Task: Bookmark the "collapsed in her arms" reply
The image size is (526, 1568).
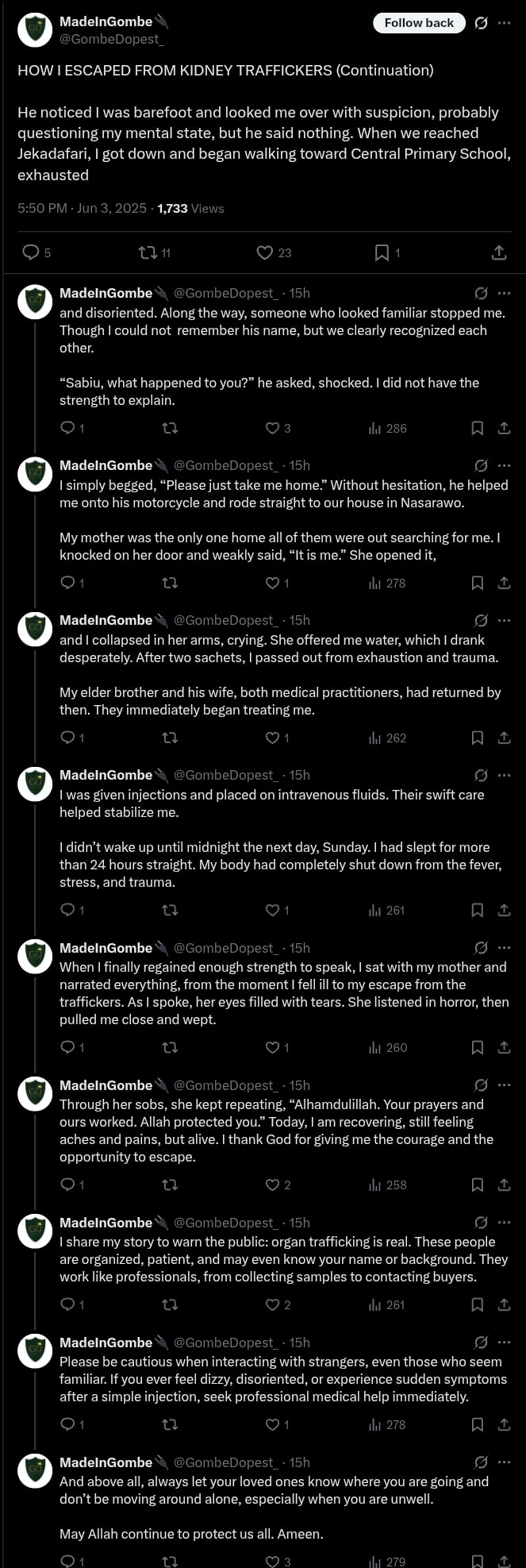Action: tap(478, 738)
